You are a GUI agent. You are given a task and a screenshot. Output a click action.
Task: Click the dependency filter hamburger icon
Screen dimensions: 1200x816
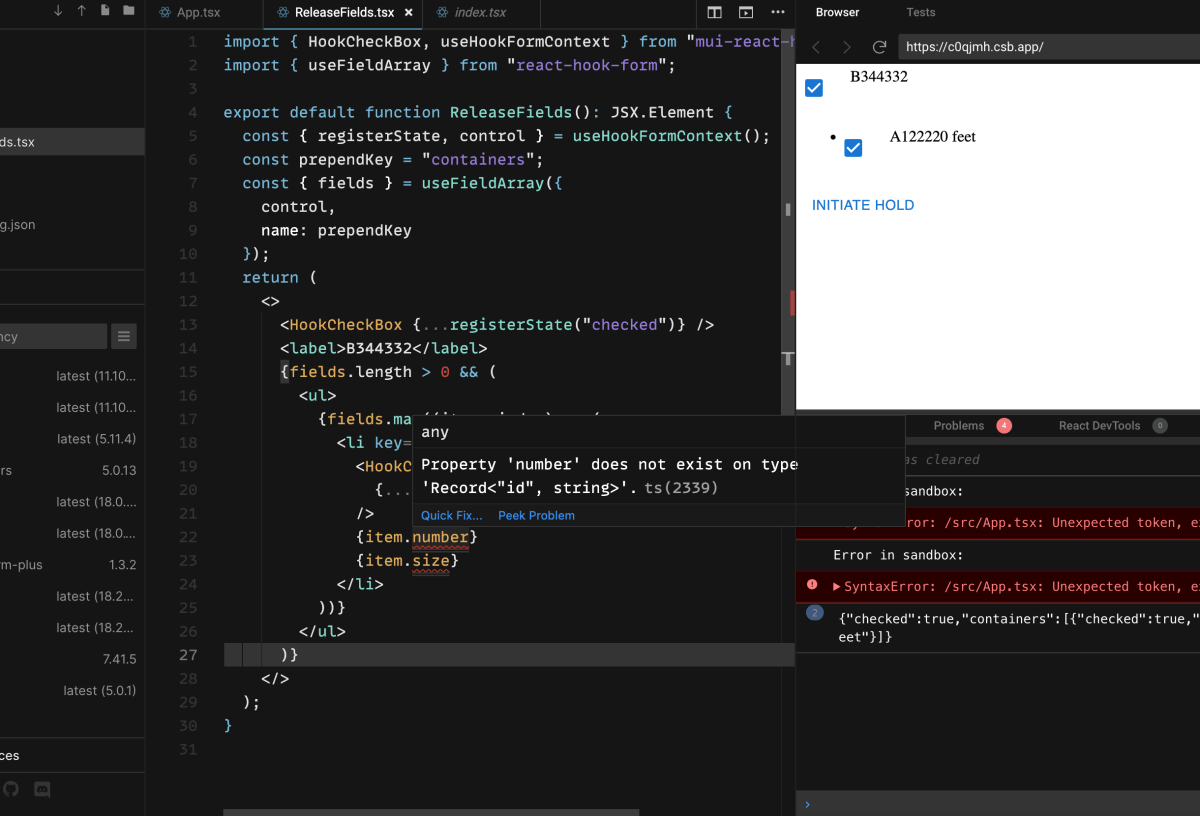tap(123, 336)
